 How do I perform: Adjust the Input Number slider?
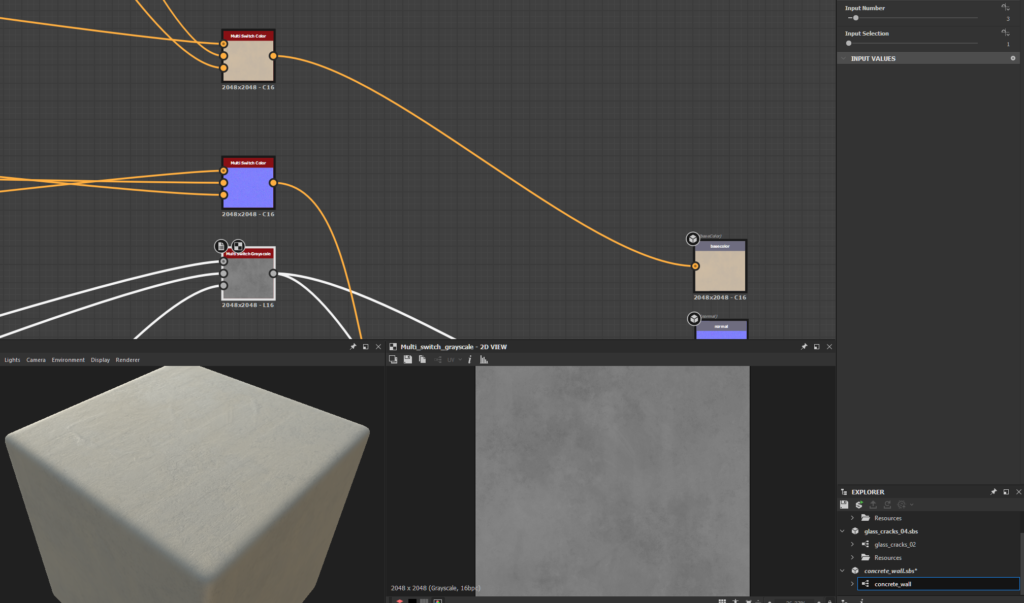point(913,18)
